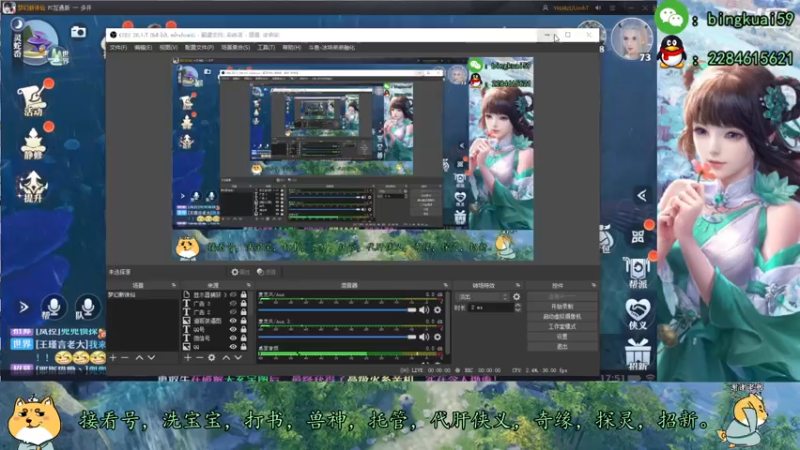Click the transition duration input field
The width and height of the screenshot is (800, 450).
pos(492,308)
